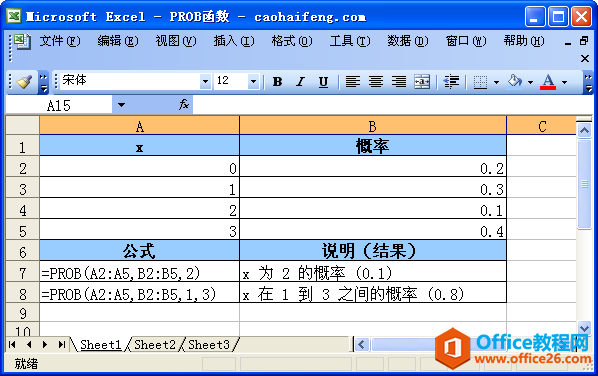Restore the workbook window button
This screenshot has width=598, height=376.
point(584,41)
